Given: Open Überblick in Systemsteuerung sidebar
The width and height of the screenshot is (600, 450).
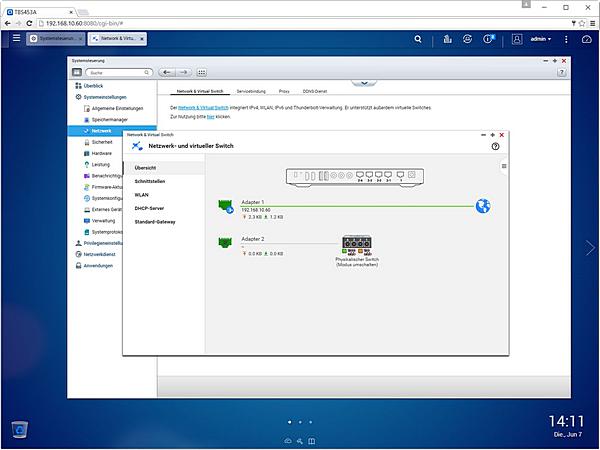Looking at the screenshot, I should tap(89, 86).
